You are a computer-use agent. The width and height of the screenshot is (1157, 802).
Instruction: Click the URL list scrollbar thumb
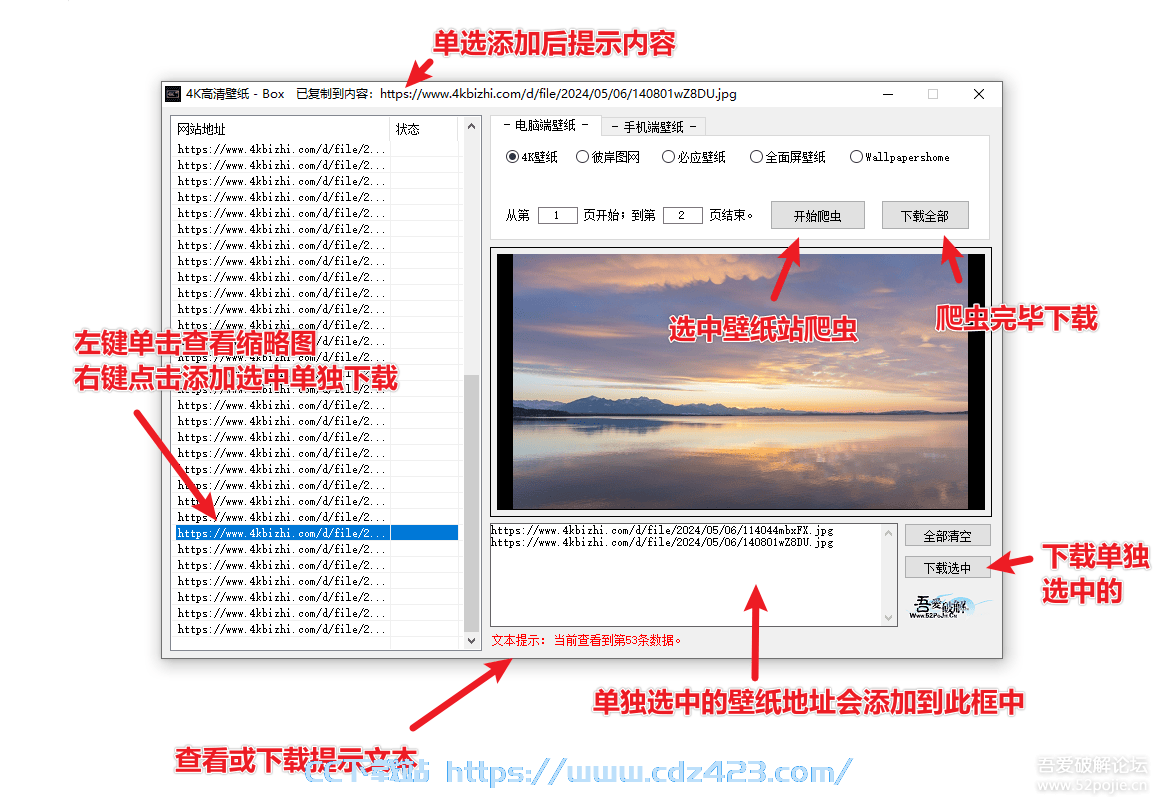click(x=472, y=504)
